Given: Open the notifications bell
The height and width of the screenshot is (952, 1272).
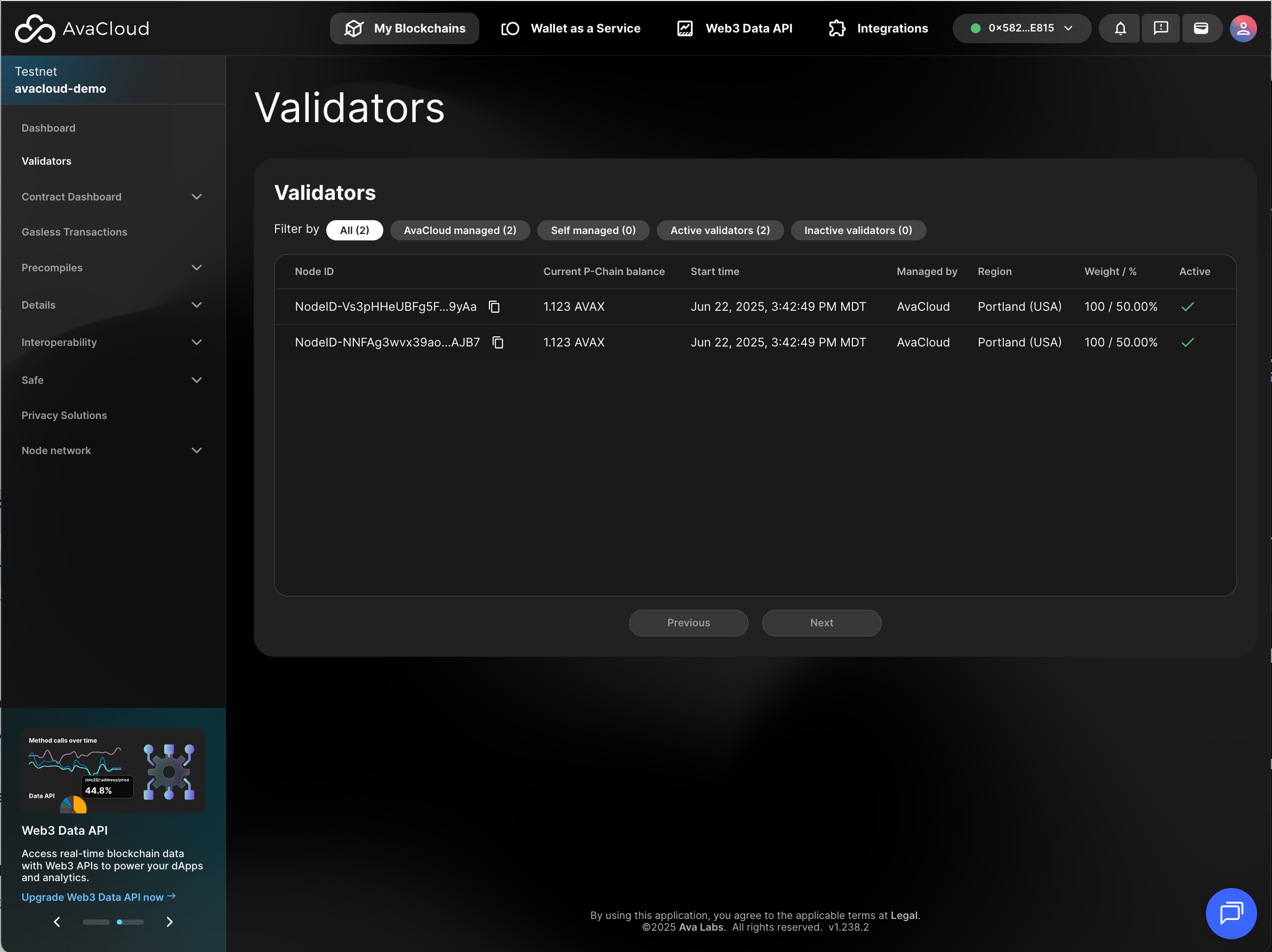Looking at the screenshot, I should click(x=1120, y=28).
